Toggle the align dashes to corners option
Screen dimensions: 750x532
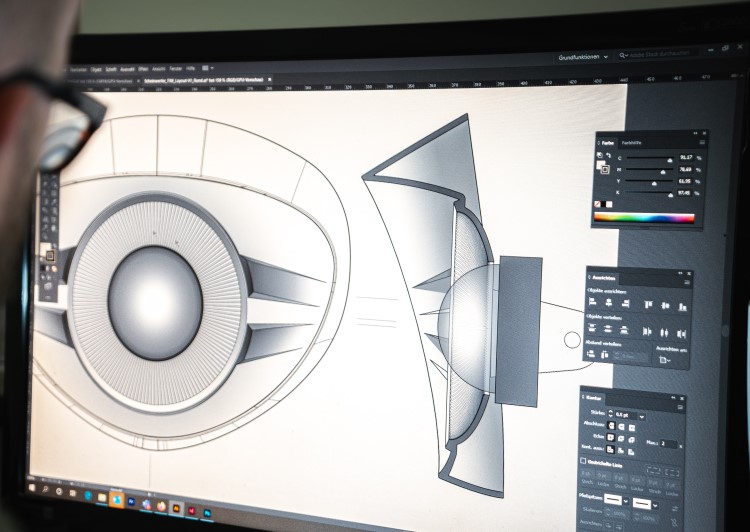point(670,473)
